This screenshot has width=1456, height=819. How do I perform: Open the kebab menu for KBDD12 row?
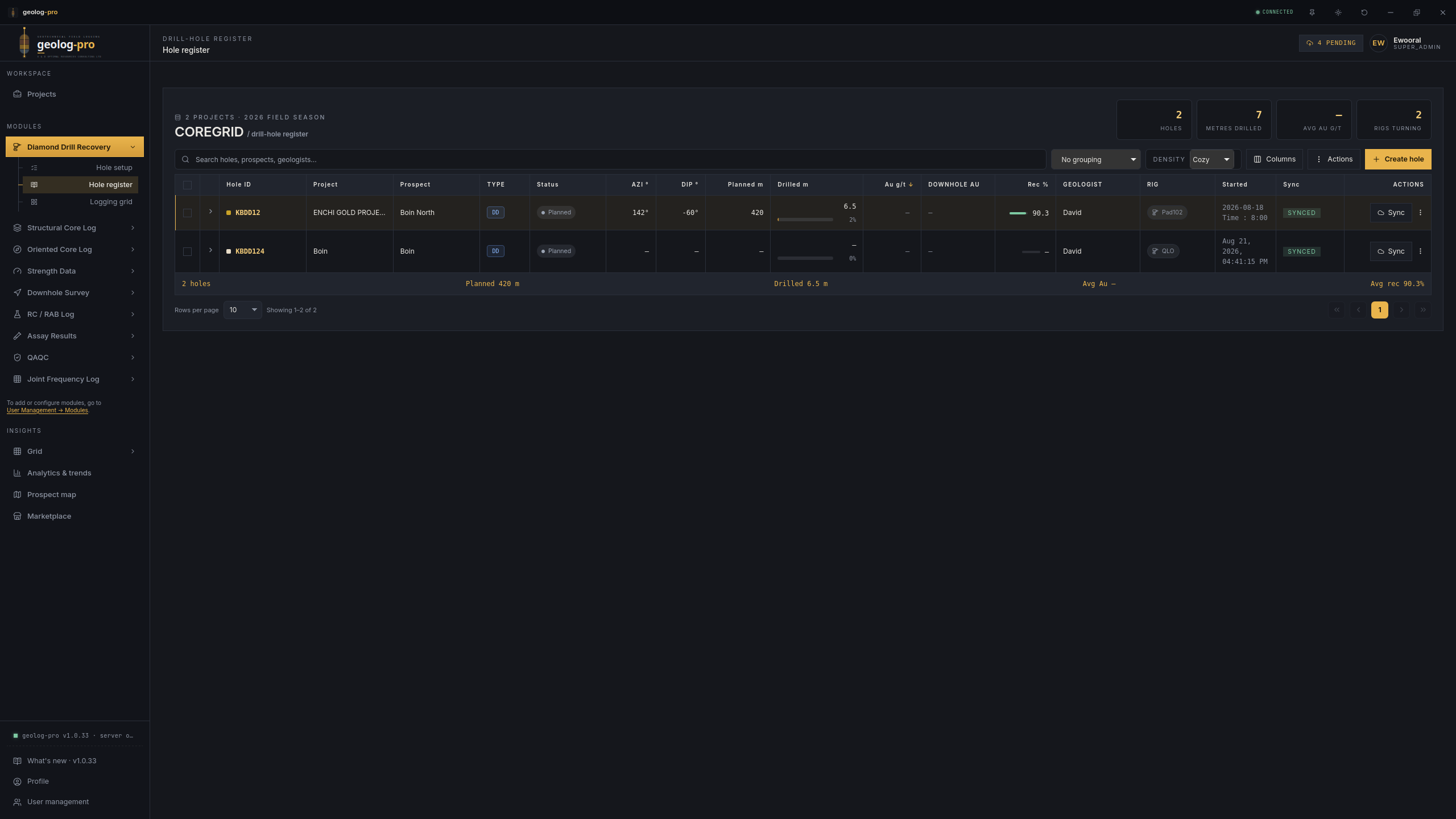coord(1420,213)
